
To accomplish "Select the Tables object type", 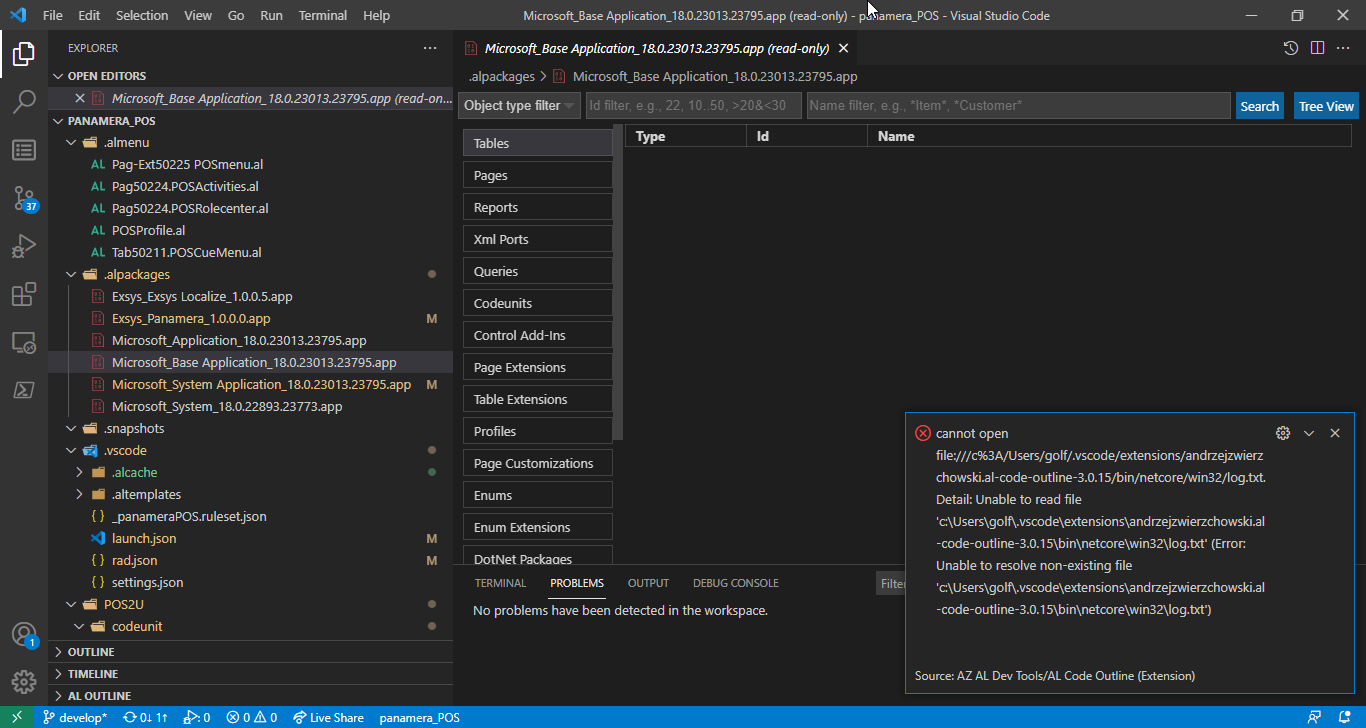I will tap(538, 143).
